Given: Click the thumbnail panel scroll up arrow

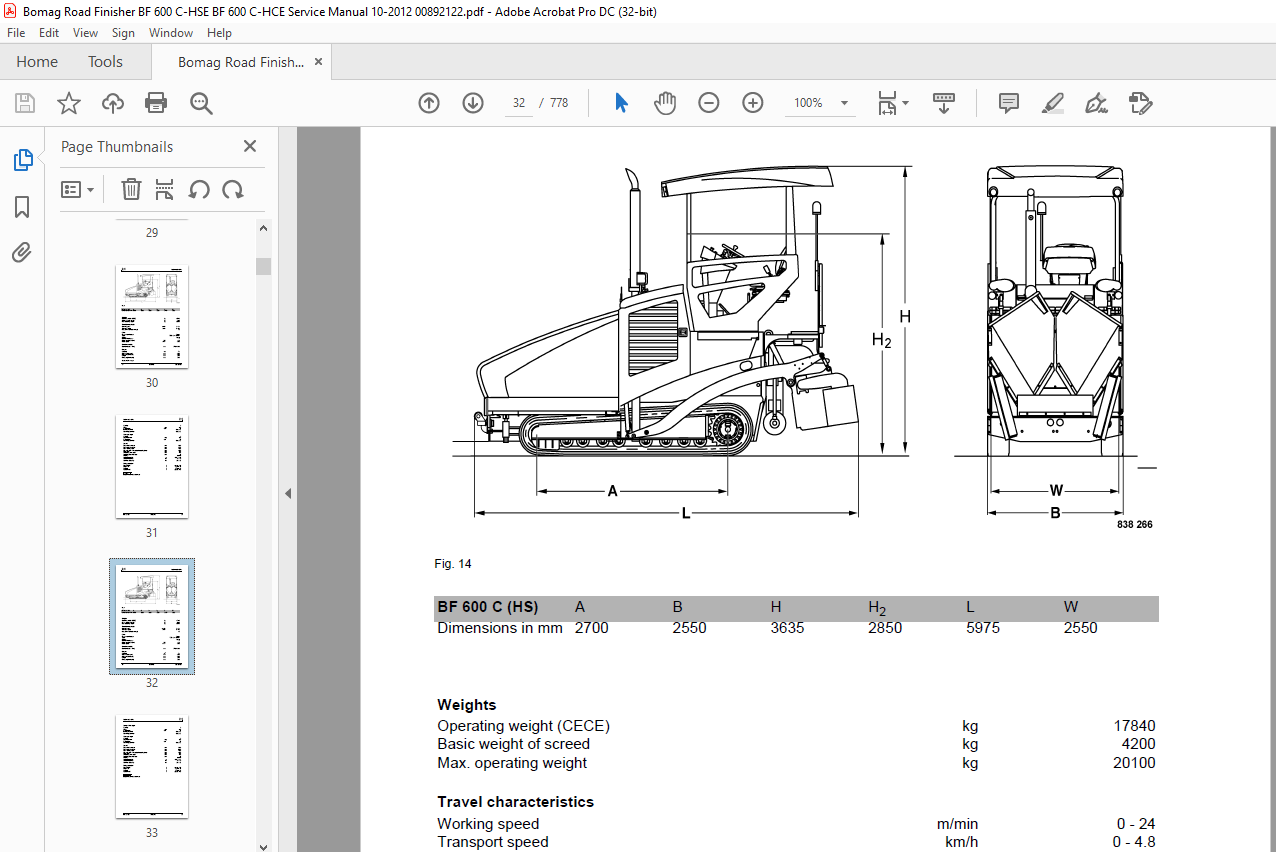Looking at the screenshot, I should (264, 228).
